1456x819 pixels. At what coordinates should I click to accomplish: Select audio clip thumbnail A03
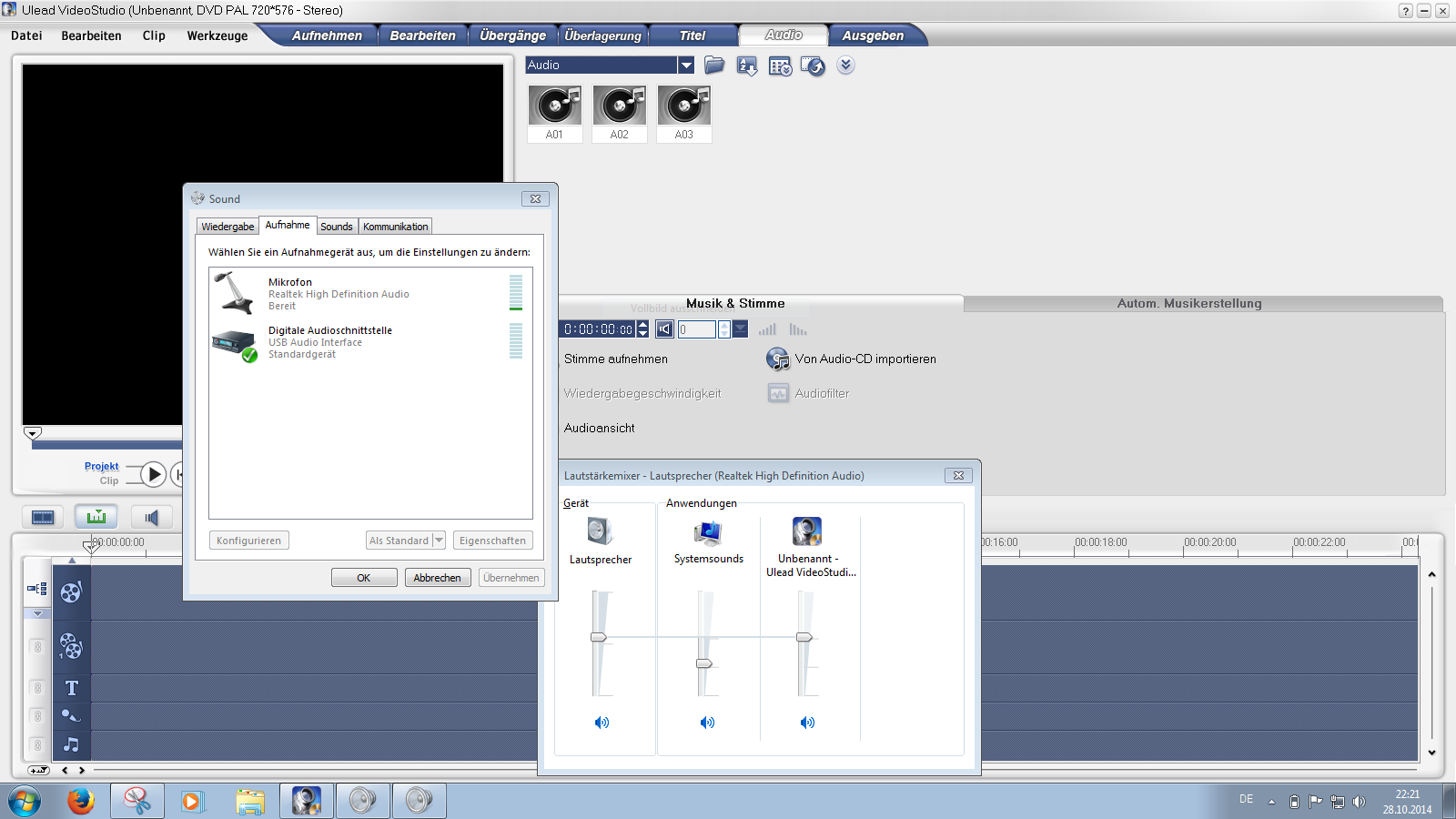684,113
